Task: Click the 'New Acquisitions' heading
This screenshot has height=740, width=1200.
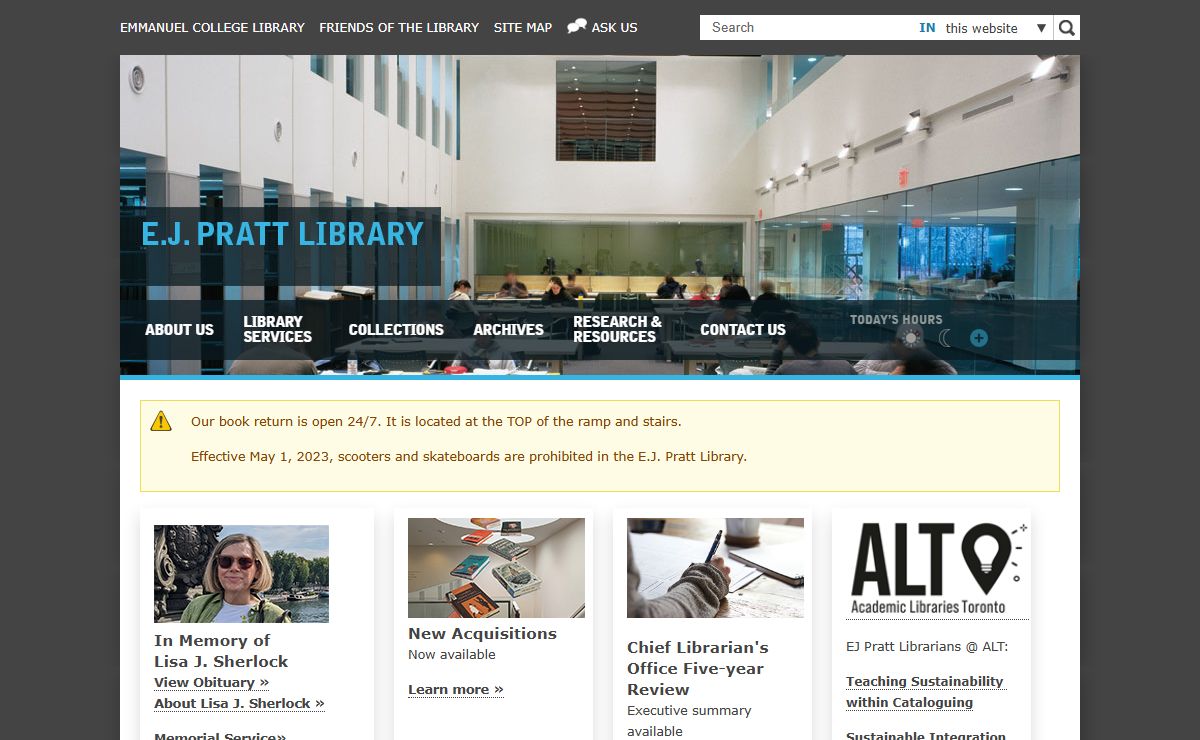Action: coord(482,633)
